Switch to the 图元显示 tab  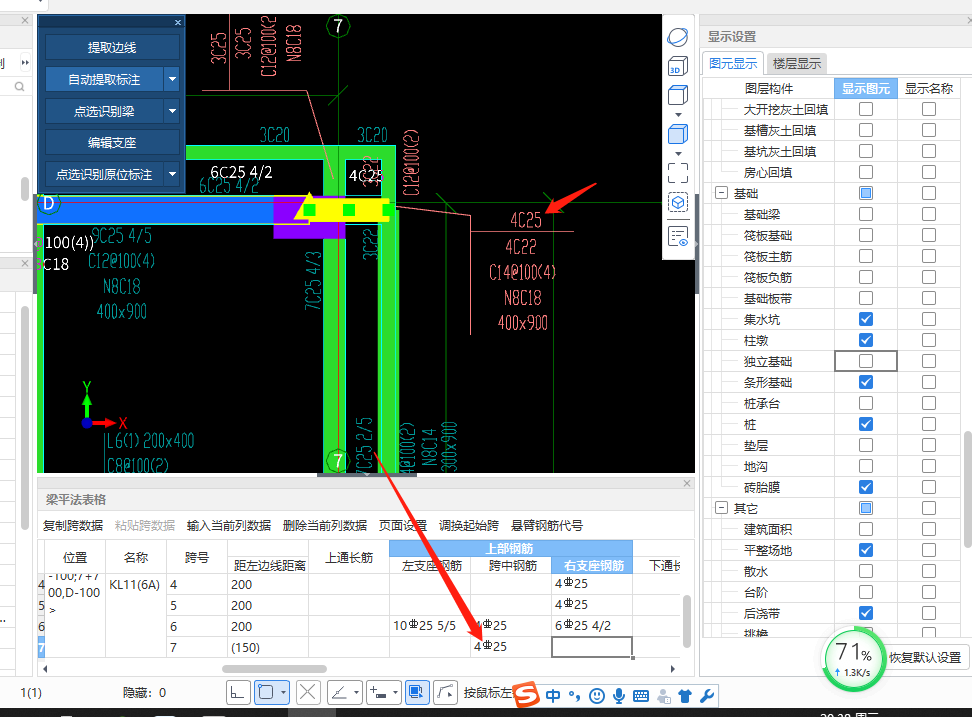pyautogui.click(x=733, y=63)
